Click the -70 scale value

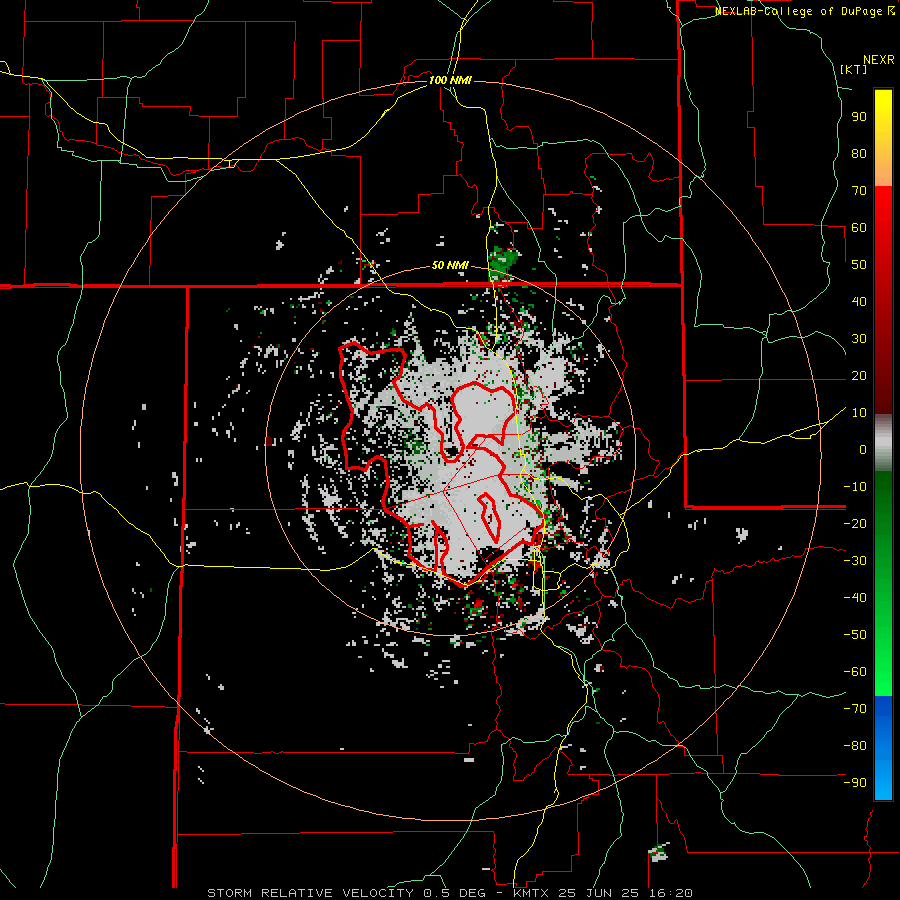coord(855,709)
